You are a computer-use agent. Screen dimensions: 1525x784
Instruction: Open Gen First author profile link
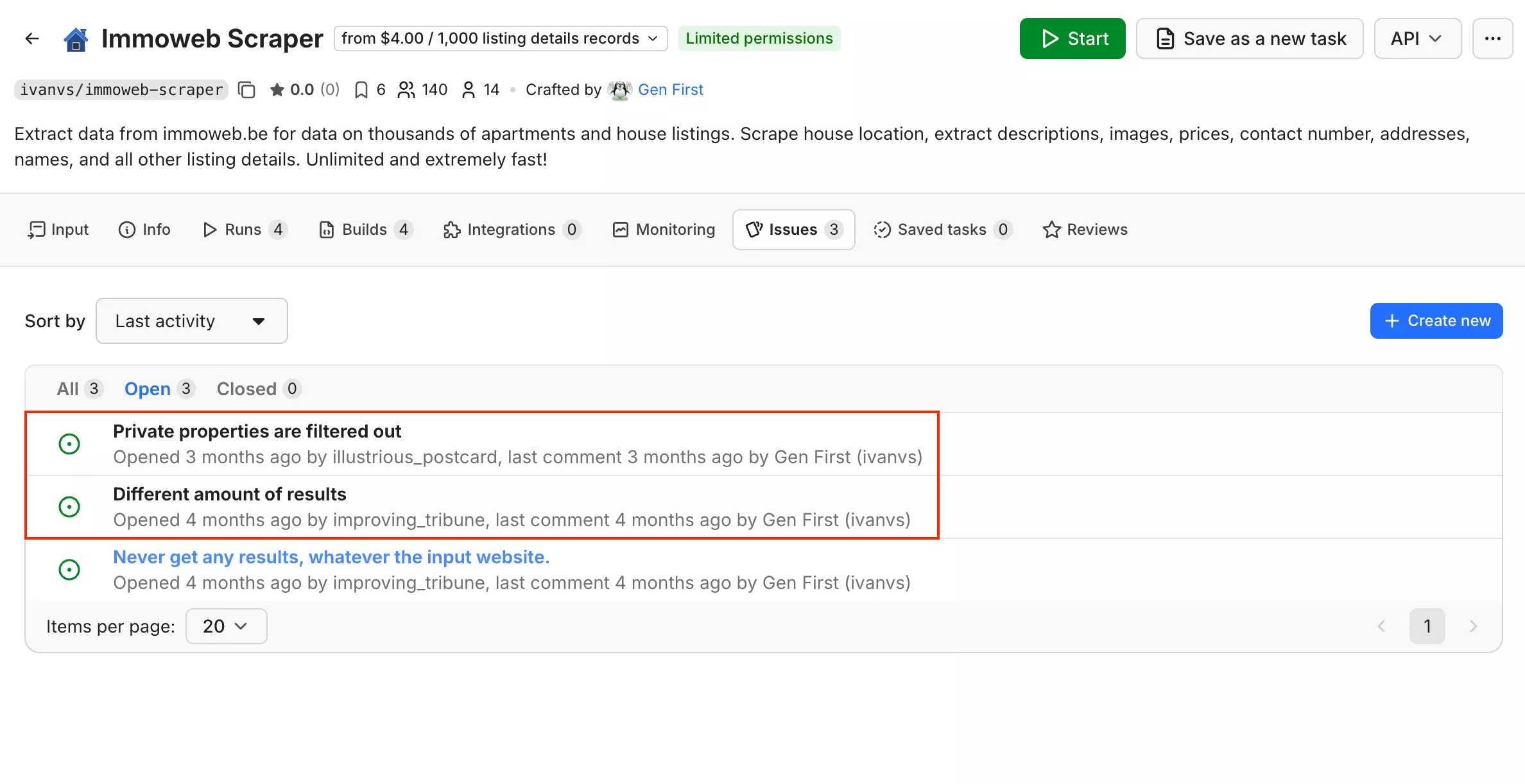click(x=671, y=90)
